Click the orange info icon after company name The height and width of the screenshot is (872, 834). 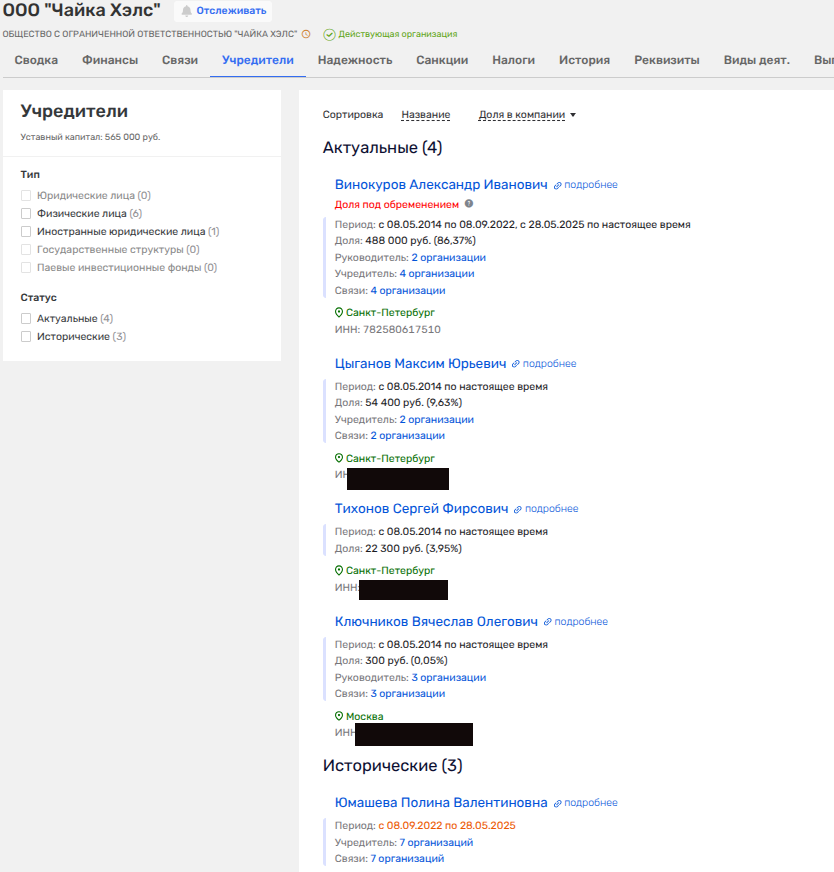tap(306, 34)
